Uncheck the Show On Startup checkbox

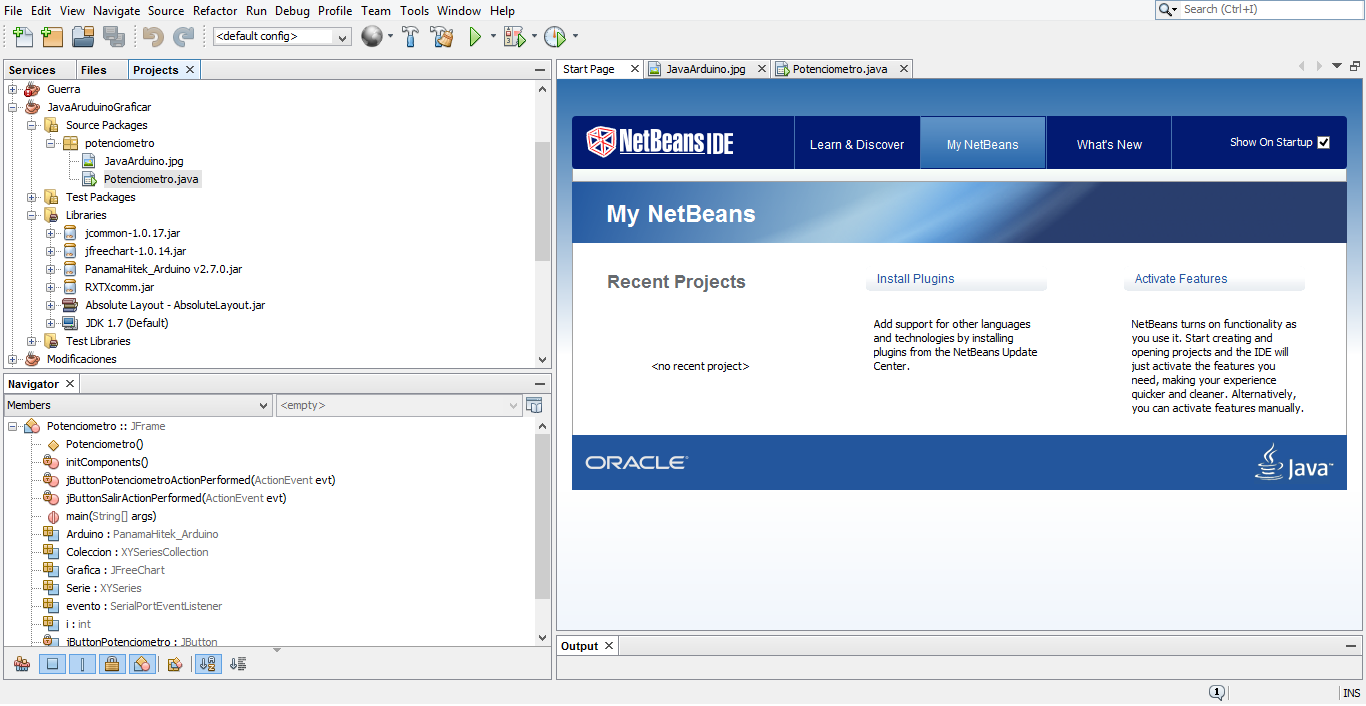(1324, 142)
